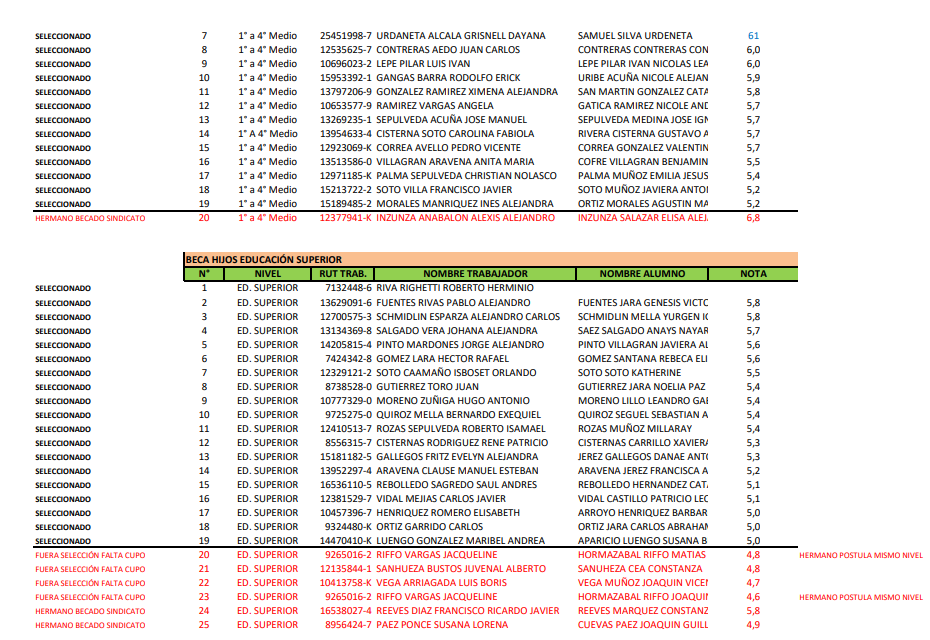Click FUERA SELECCIÓN FALTA CUPO in SANHUEZA row
Image resolution: width=930 pixels, height=640 pixels.
click(x=90, y=569)
